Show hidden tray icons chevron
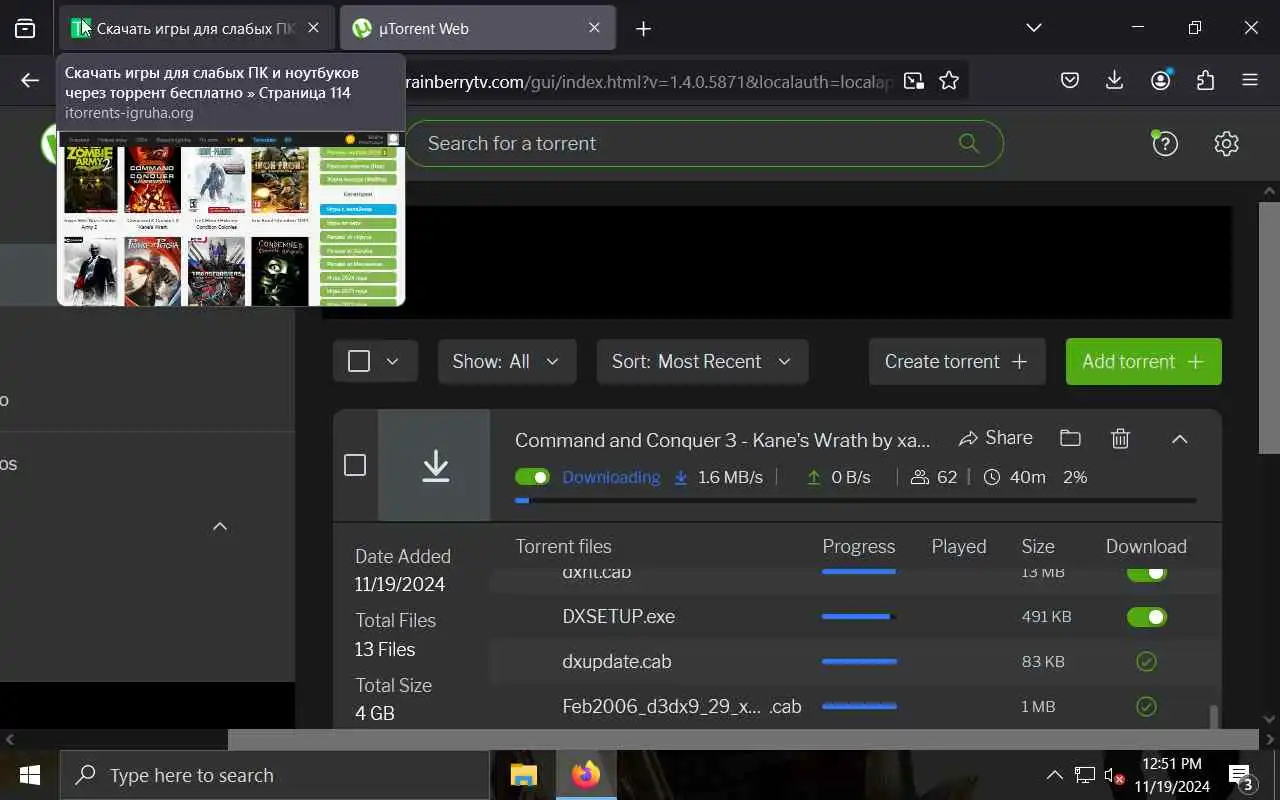The image size is (1280, 800). coord(1054,775)
